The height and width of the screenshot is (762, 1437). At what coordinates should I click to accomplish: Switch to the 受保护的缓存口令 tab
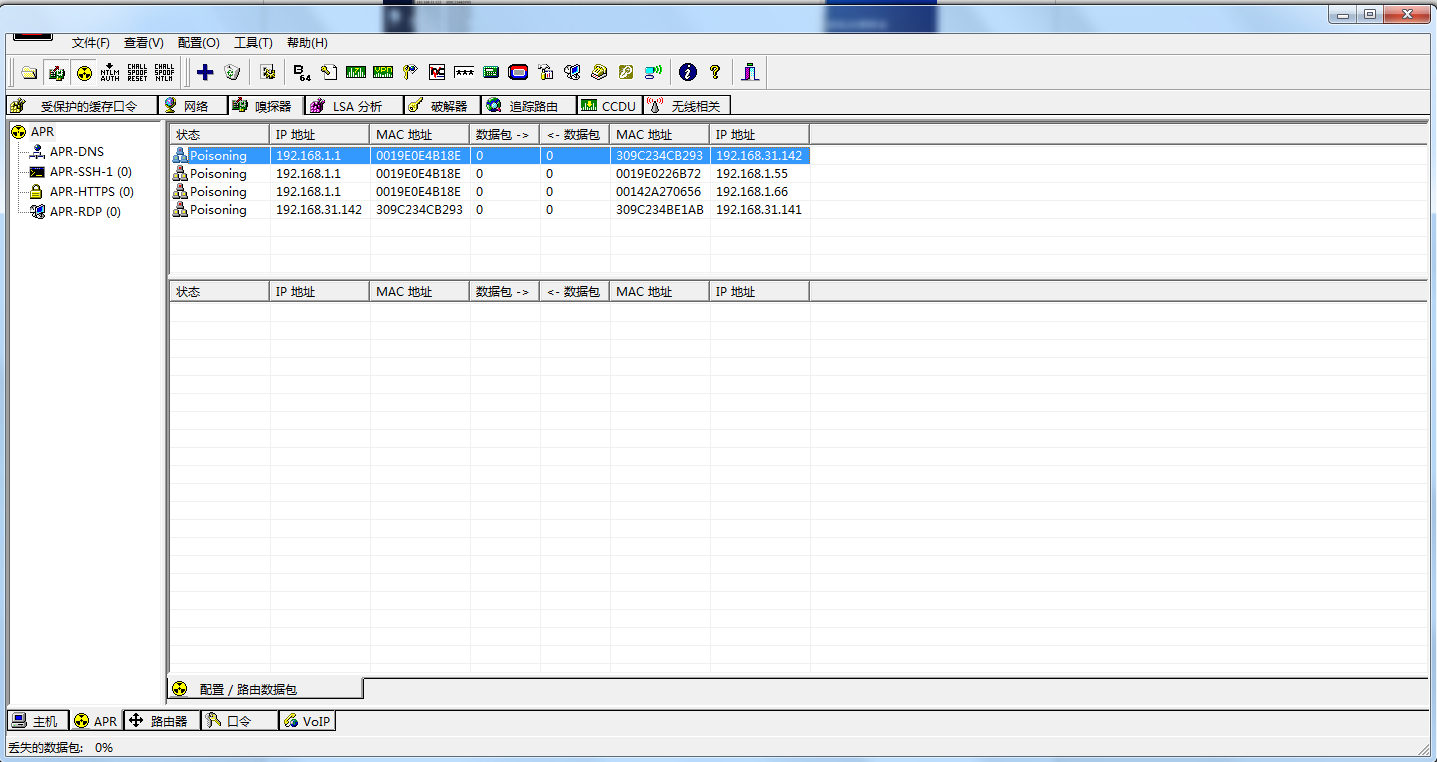click(x=82, y=106)
